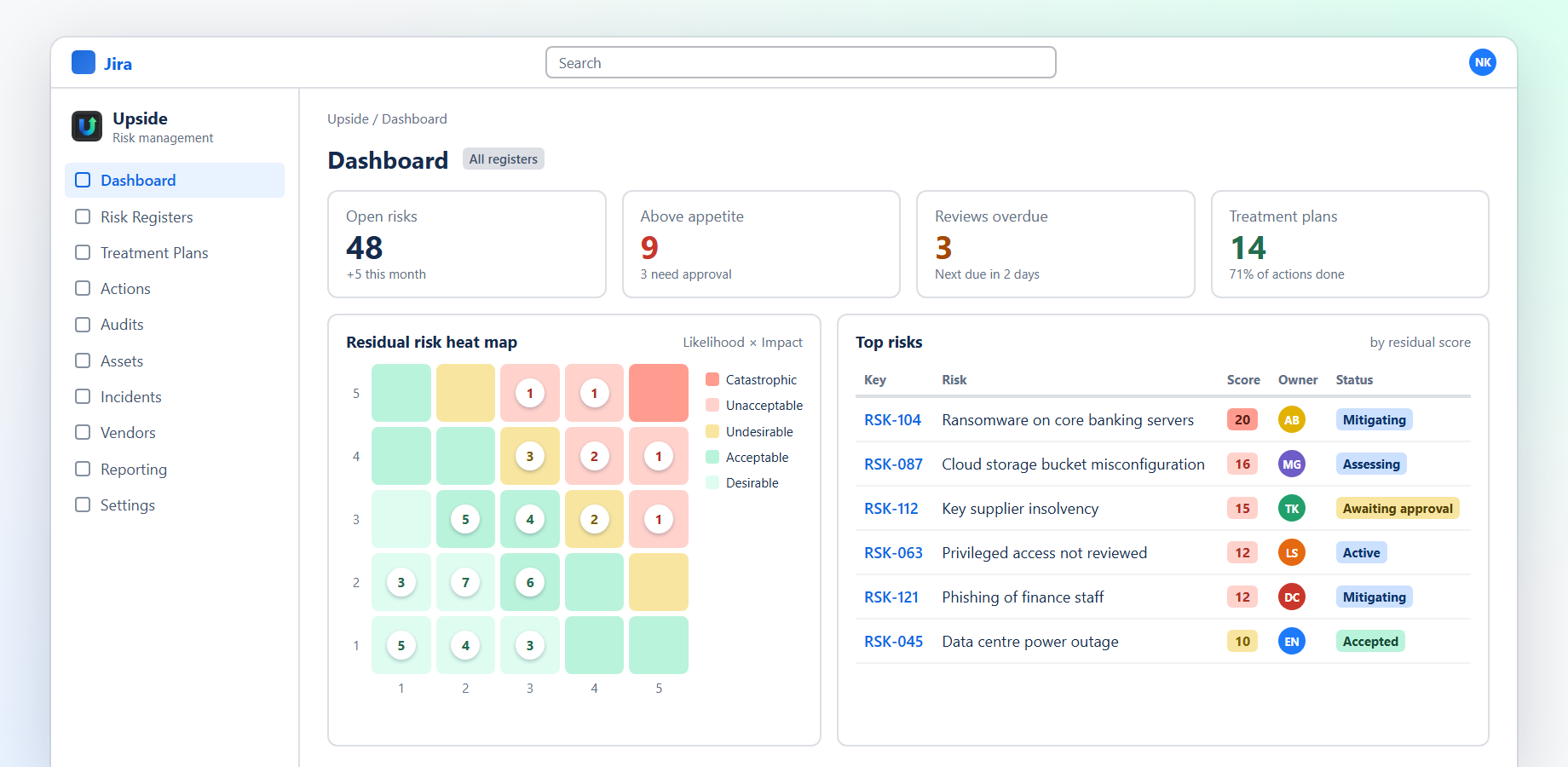The width and height of the screenshot is (1568, 767).
Task: Go to the Reporting section
Action: (x=175, y=469)
